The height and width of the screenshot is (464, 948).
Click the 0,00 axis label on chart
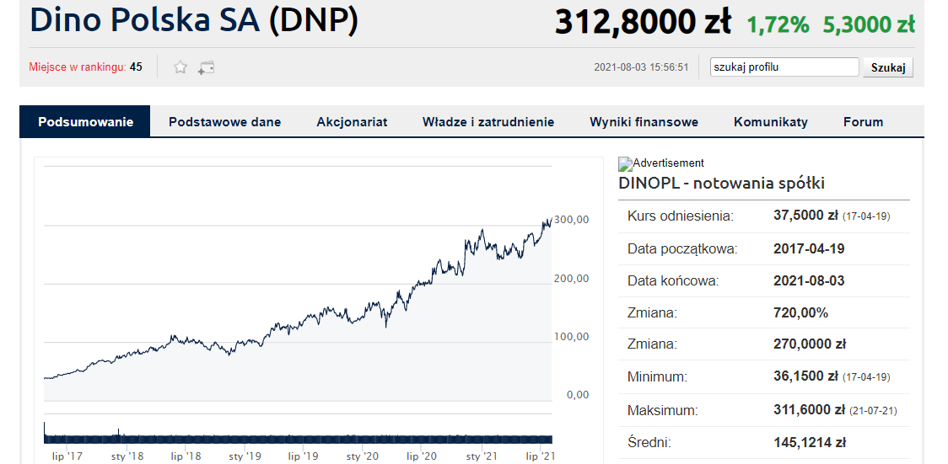(x=577, y=394)
